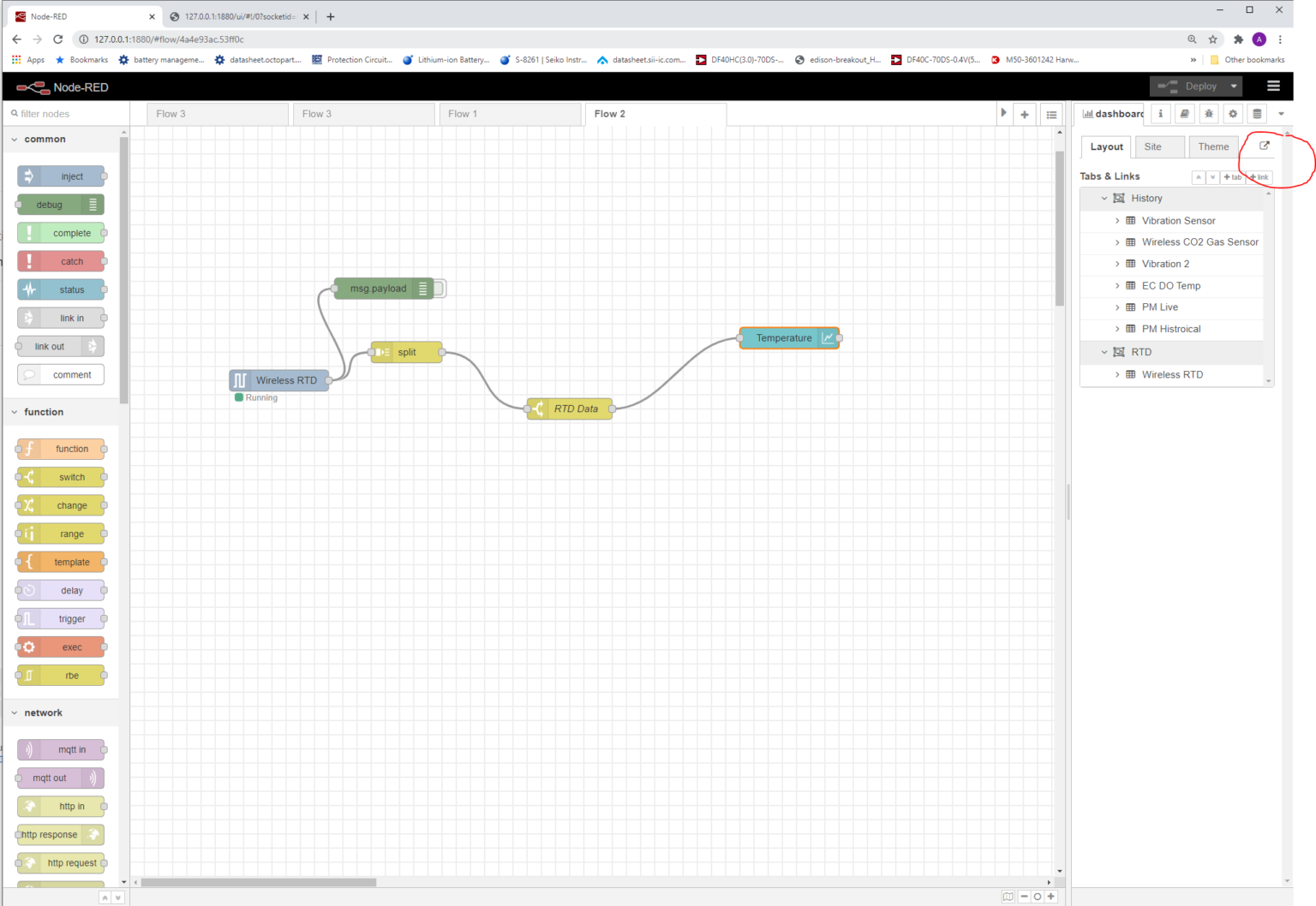The image size is (1316, 906).
Task: Open the Deploy options dropdown arrow
Action: click(1234, 86)
